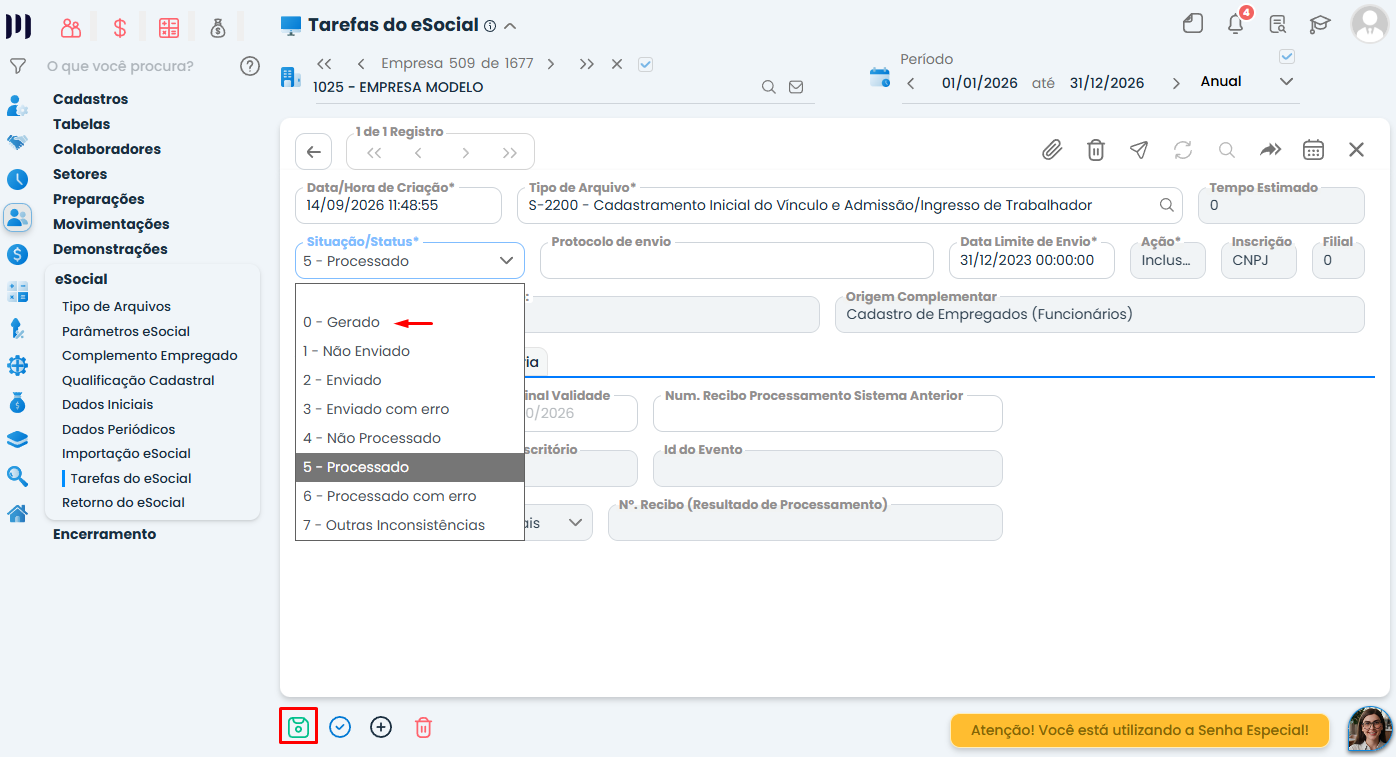
Task: Click the gray trash icon in record toolbar
Action: tap(1096, 150)
